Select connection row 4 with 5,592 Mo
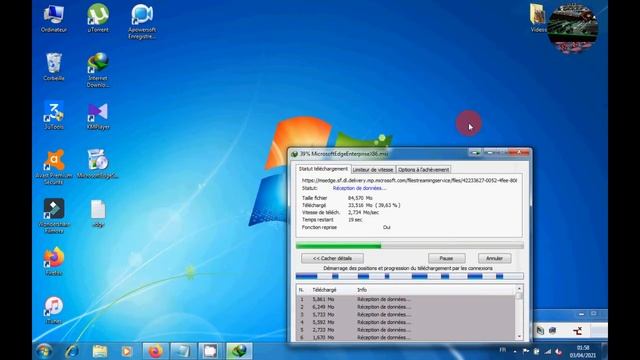 (405, 322)
